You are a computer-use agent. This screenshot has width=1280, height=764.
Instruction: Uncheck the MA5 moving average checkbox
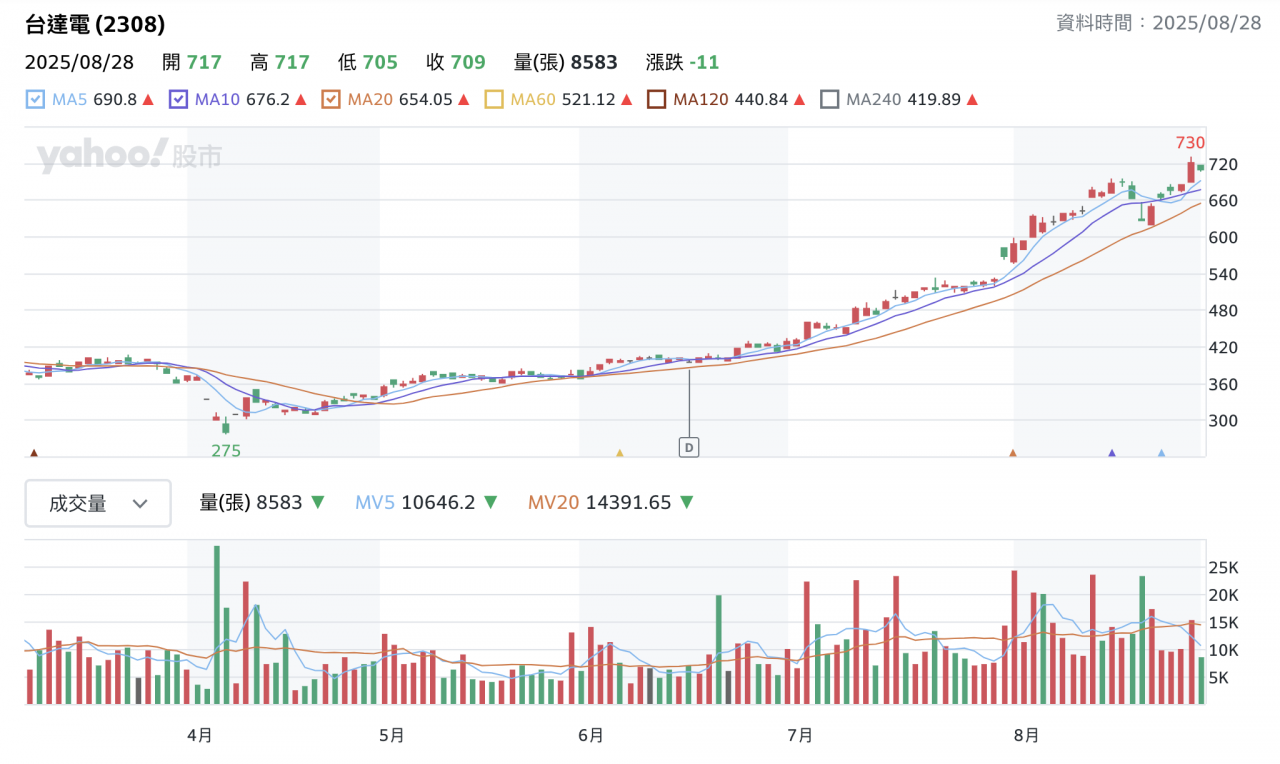point(35,100)
